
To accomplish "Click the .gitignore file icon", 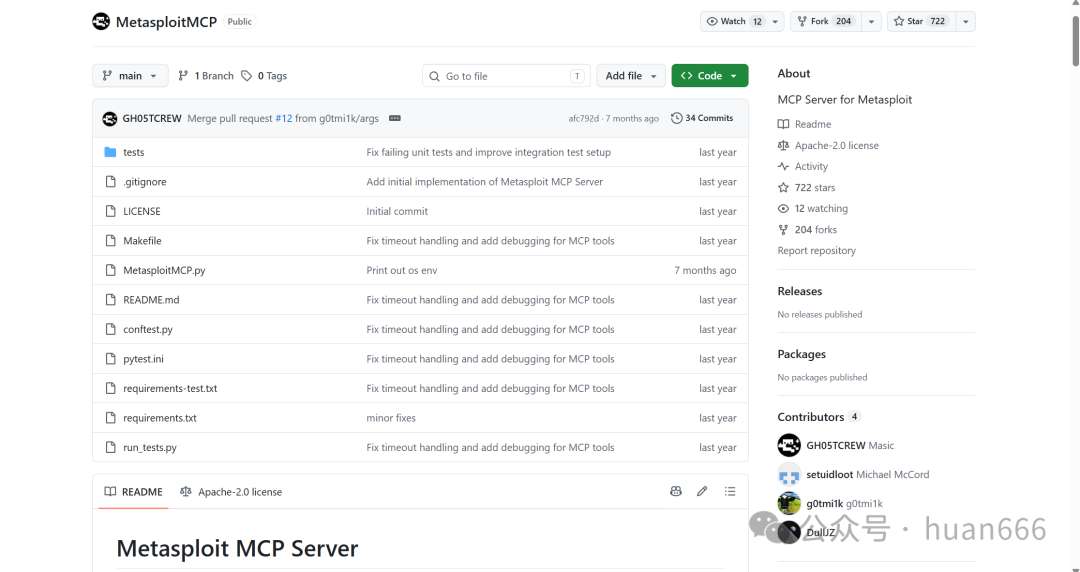I will click(x=110, y=182).
